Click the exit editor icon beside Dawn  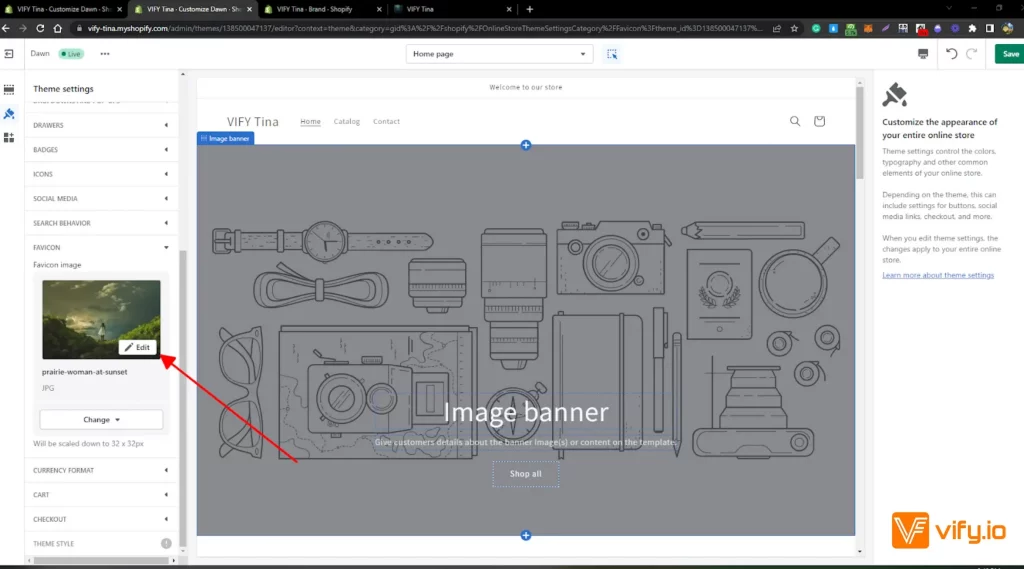pos(10,54)
